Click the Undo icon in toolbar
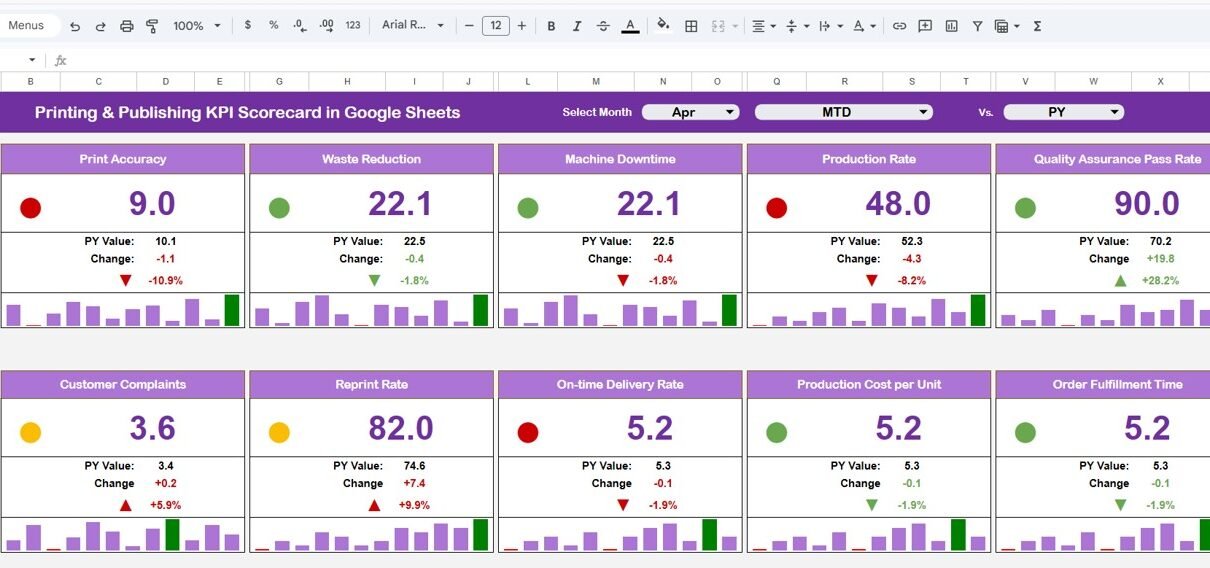1210x568 pixels. (x=74, y=26)
